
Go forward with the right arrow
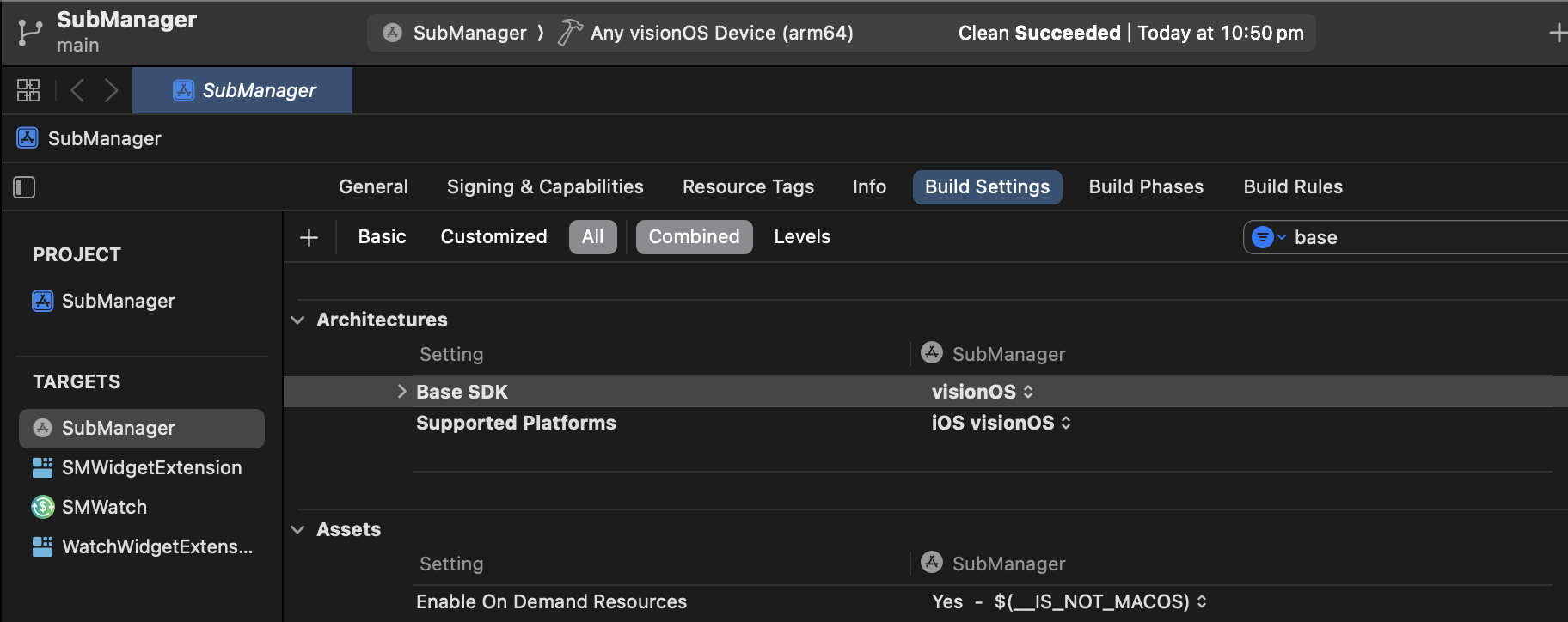point(111,90)
